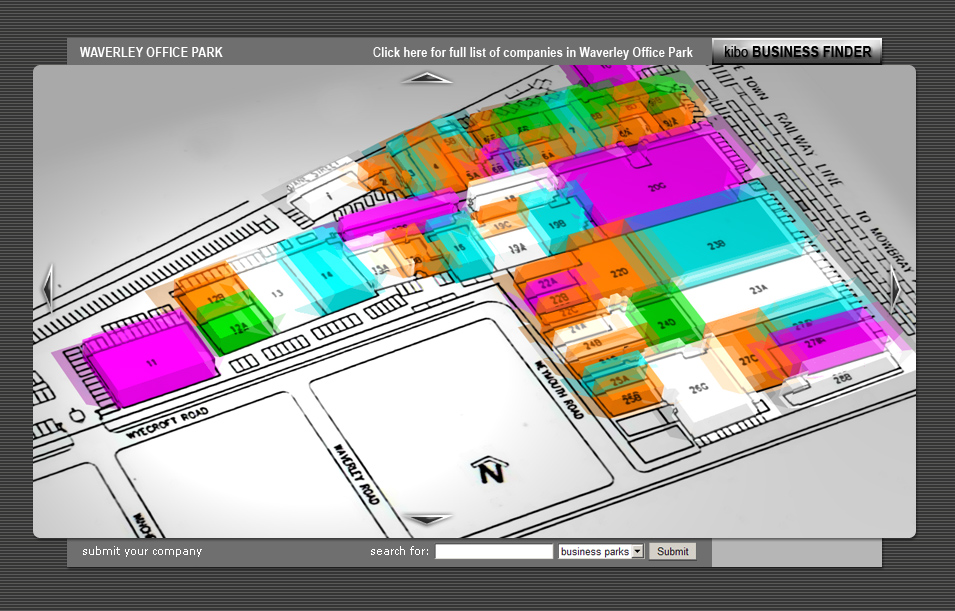Pan the map right with right arrow

(895, 289)
